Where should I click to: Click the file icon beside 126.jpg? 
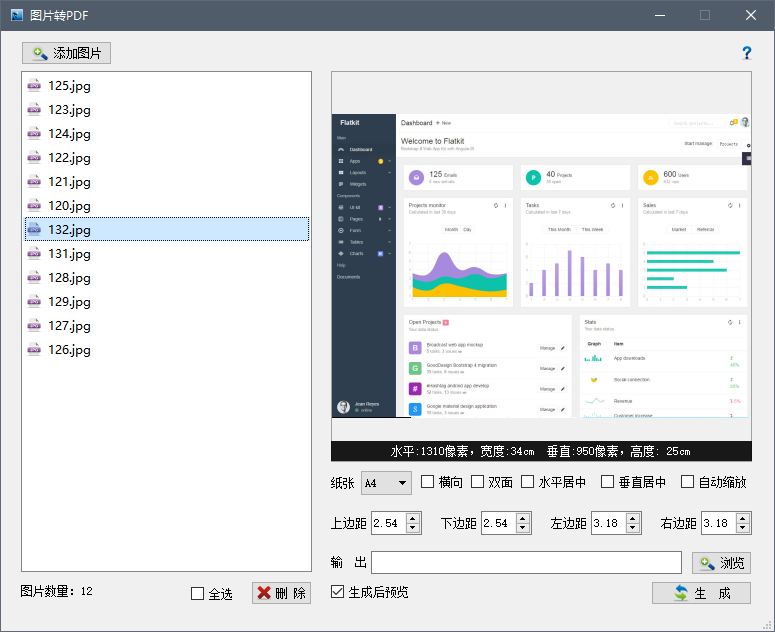tap(35, 350)
